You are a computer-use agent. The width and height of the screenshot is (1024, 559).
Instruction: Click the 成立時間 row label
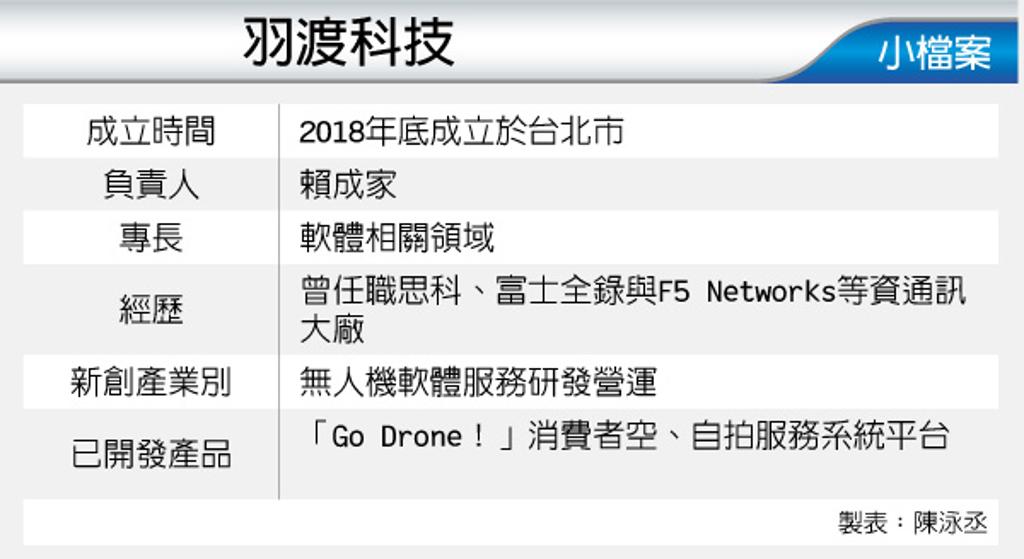coord(151,131)
